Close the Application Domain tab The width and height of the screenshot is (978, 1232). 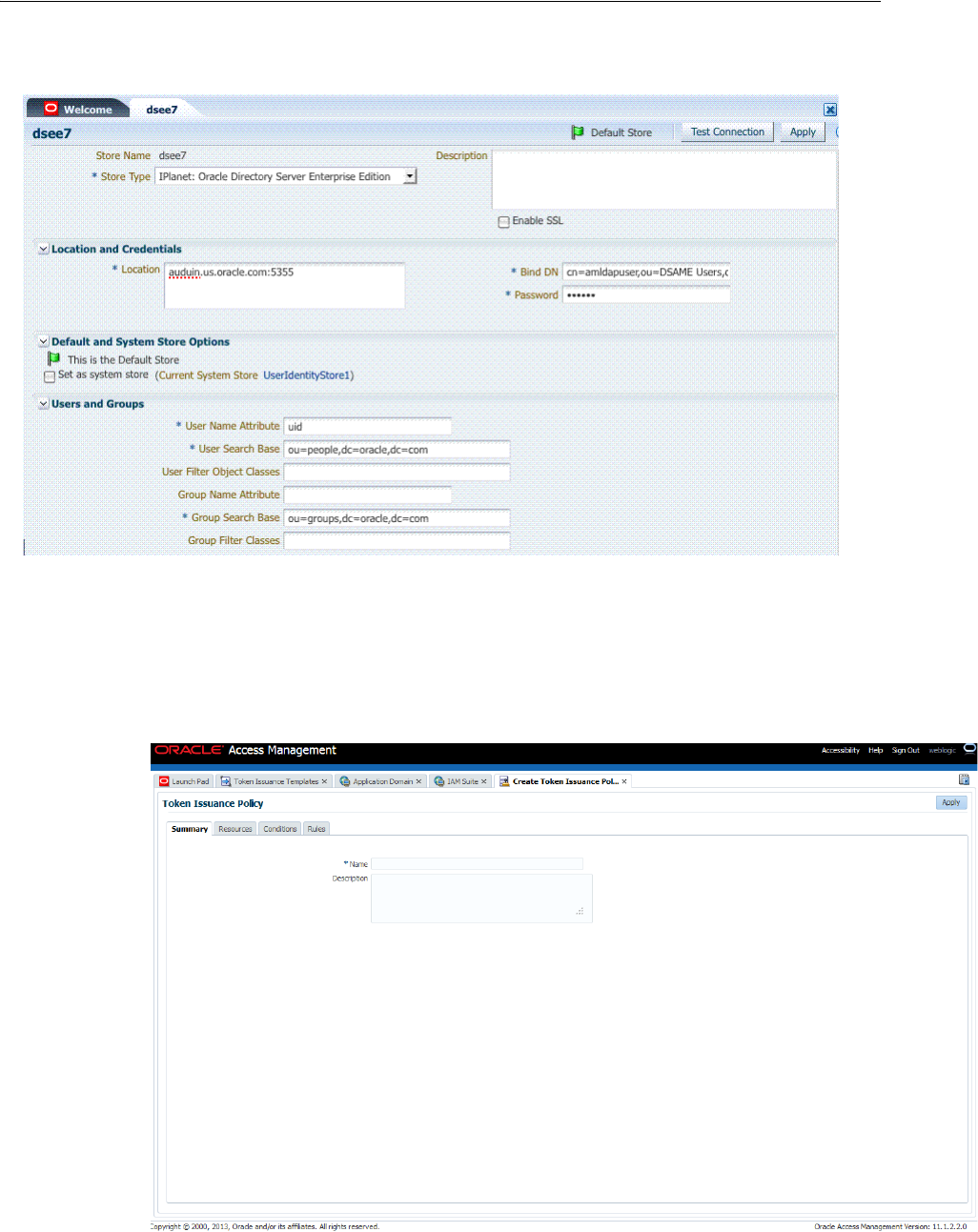[x=418, y=781]
